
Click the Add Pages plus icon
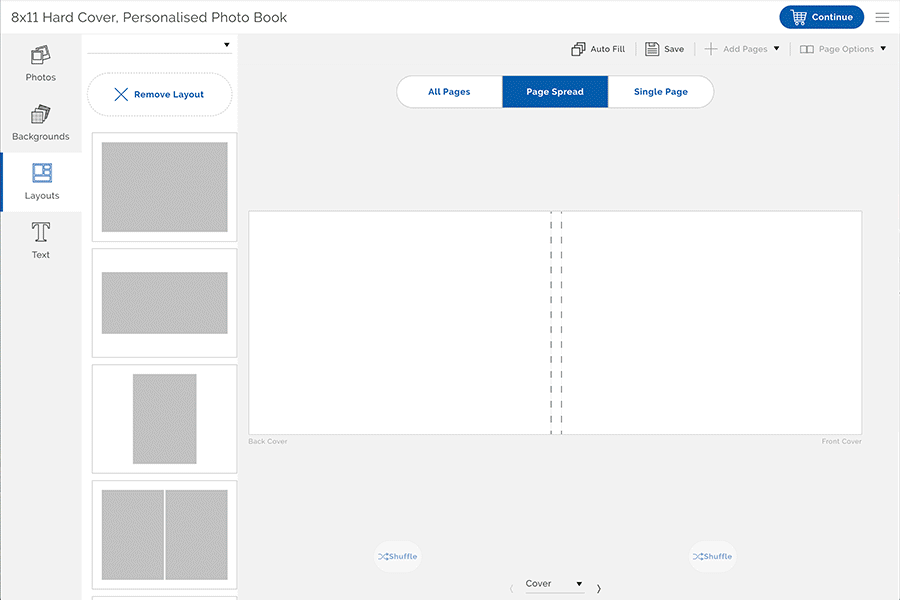coord(711,49)
